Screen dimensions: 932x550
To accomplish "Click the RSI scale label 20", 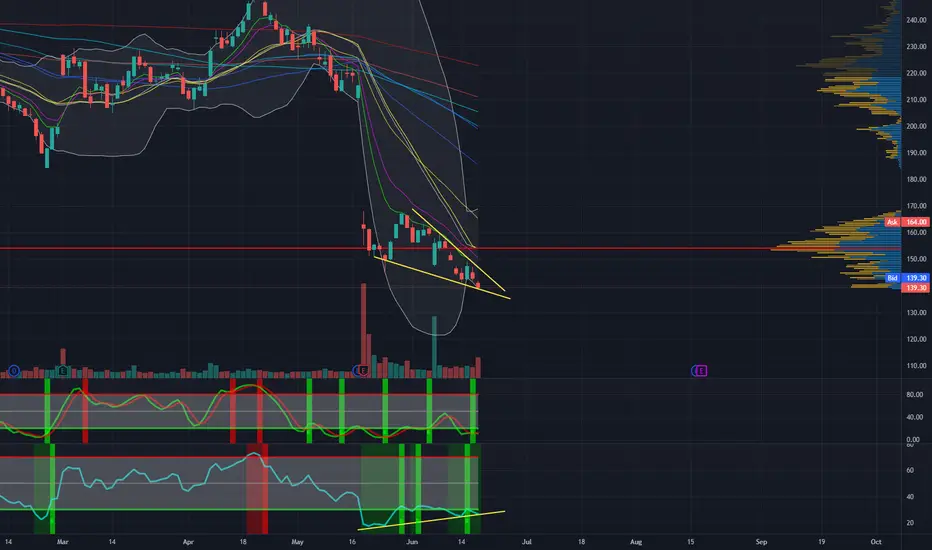I will coord(909,523).
